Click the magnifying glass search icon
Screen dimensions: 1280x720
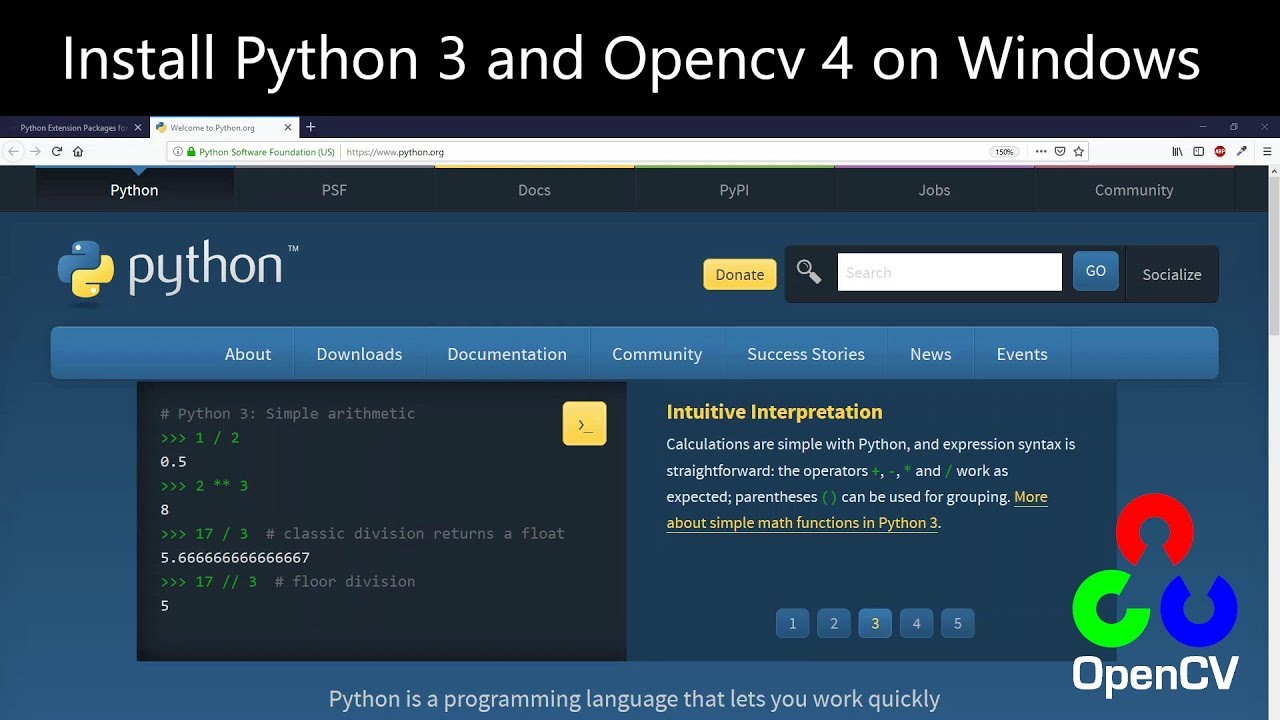(x=808, y=272)
